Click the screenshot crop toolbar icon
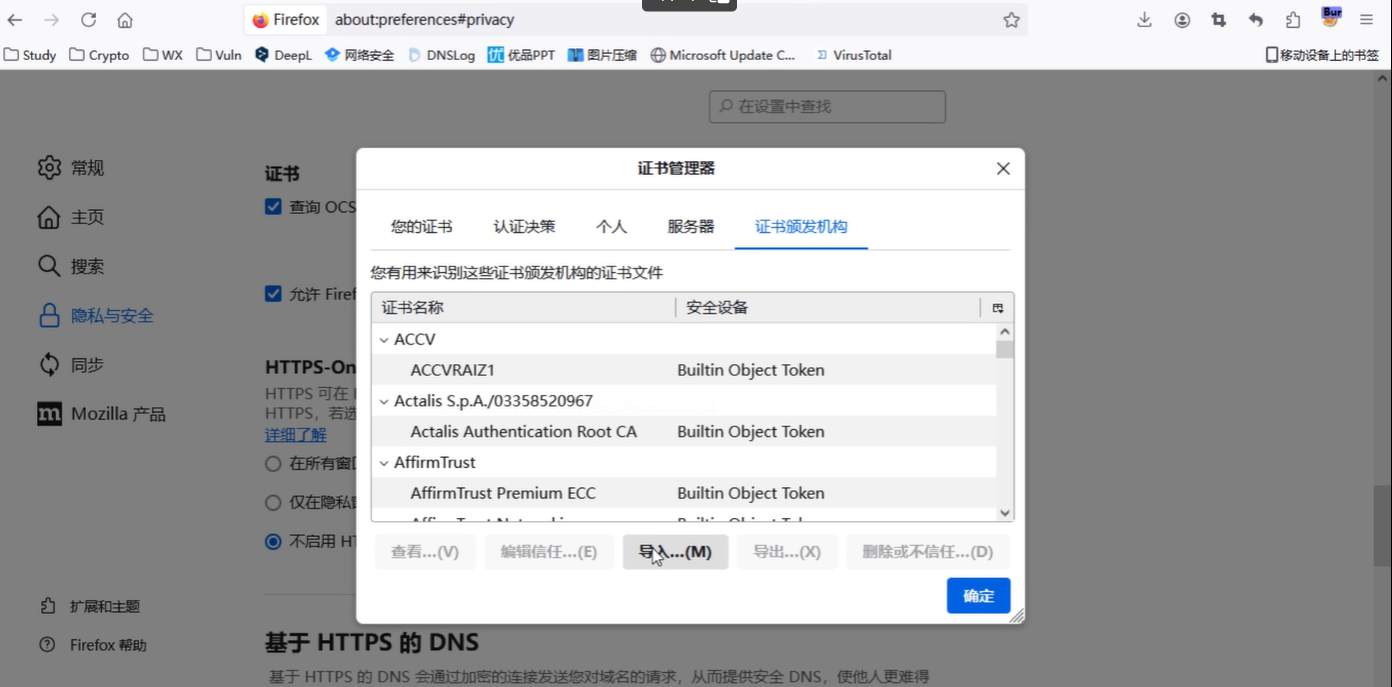 tap(1219, 20)
